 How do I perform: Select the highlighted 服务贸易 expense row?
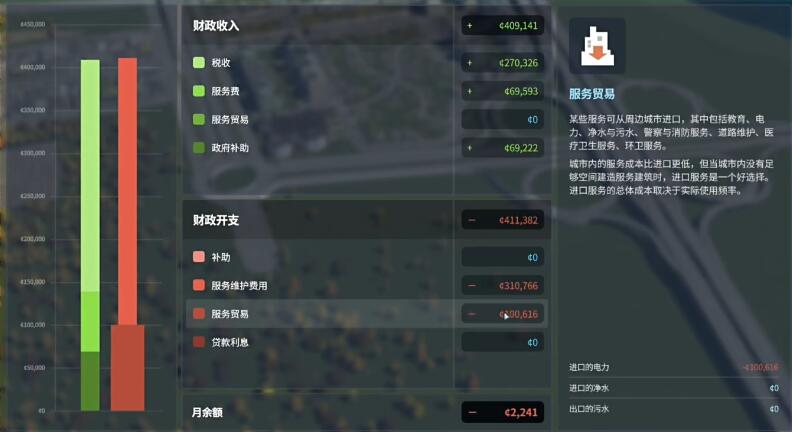tap(367, 314)
